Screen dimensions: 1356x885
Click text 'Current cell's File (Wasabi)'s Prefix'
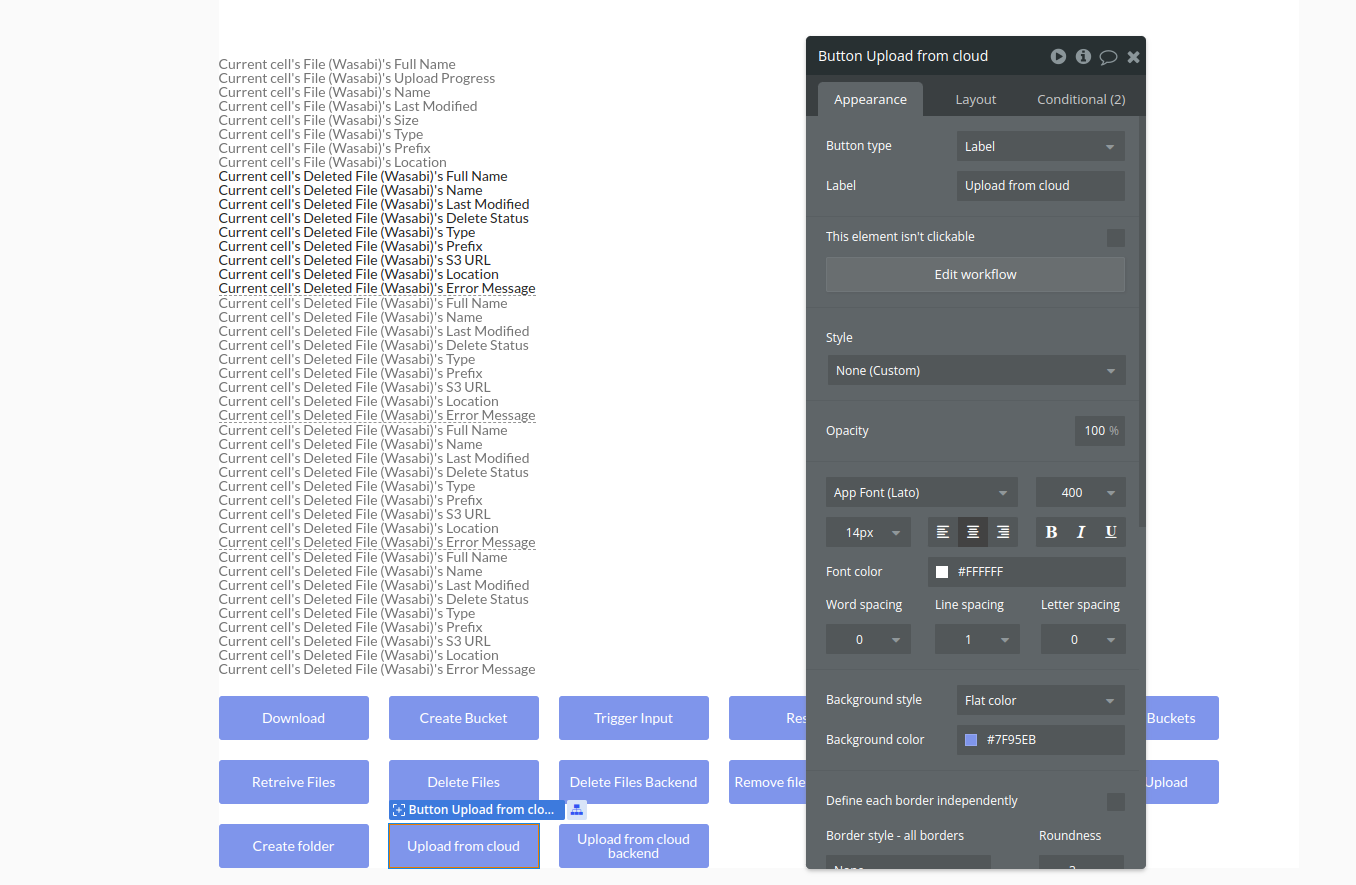325,148
